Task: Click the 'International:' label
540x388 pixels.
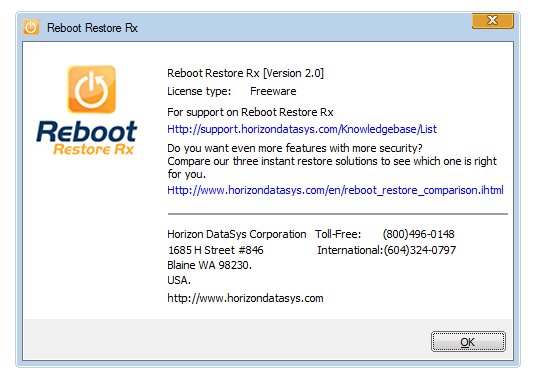Action: coord(350,250)
